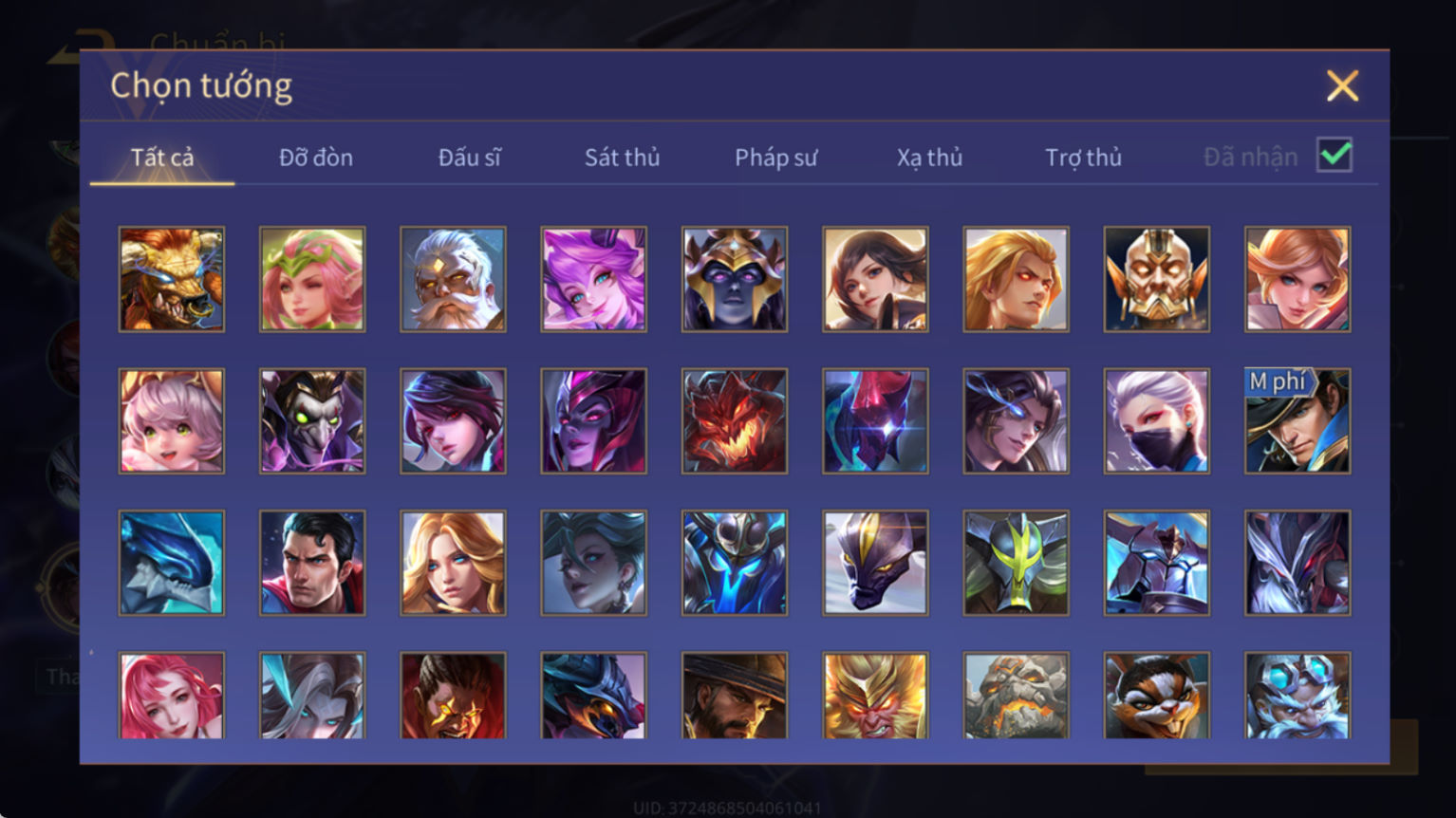
Task: Close the Chọn tướng dialog
Action: click(1342, 86)
